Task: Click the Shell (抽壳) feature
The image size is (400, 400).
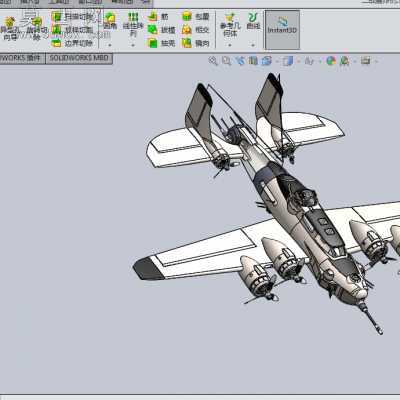Action: 162,43
